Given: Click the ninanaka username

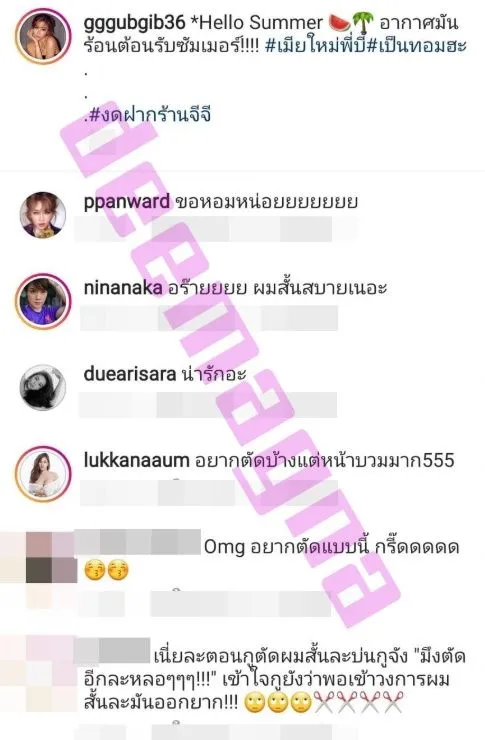Looking at the screenshot, I should pos(123,287).
